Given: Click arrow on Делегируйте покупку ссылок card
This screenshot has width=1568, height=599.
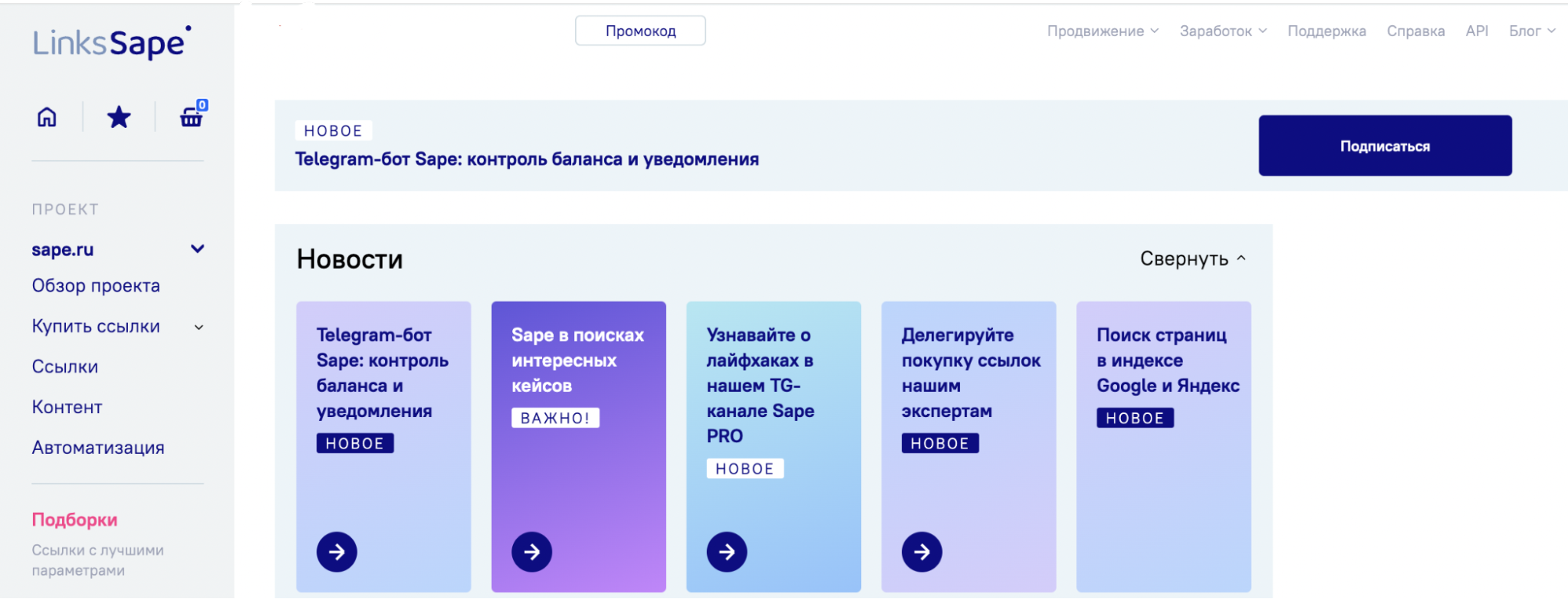Looking at the screenshot, I should (x=922, y=552).
